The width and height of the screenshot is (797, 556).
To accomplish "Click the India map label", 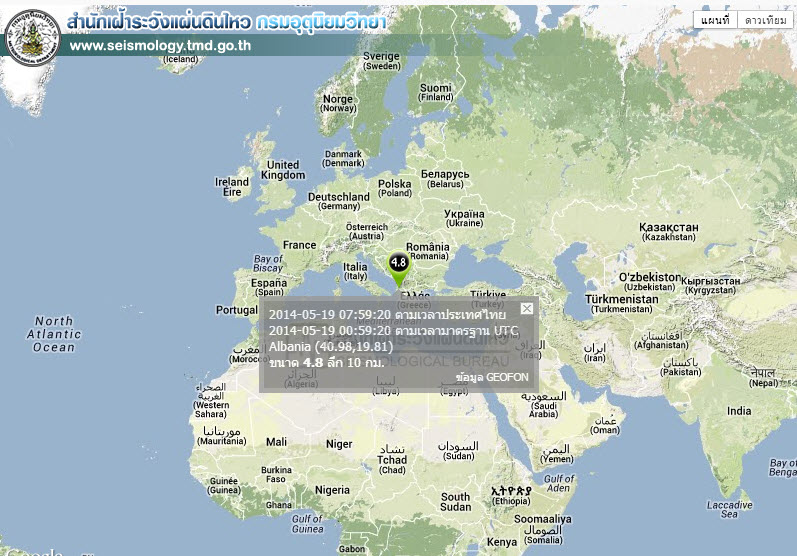I will pyautogui.click(x=739, y=411).
